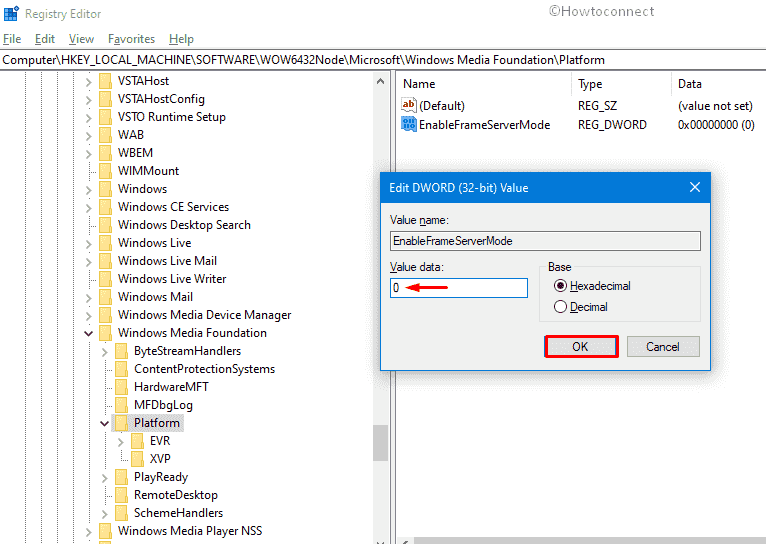Screen dimensions: 766x544
Task: Click the Windows Live Mail folder icon
Action: (x=105, y=261)
